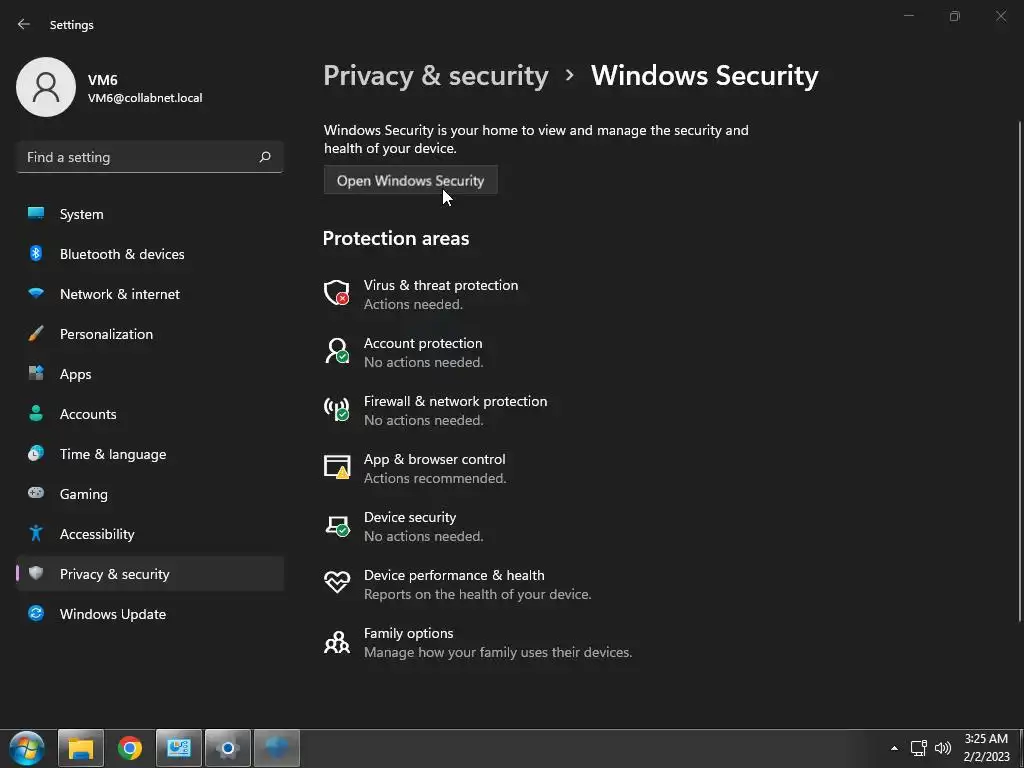Select Bluetooth & devices in sidebar
1024x768 pixels.
[121, 254]
